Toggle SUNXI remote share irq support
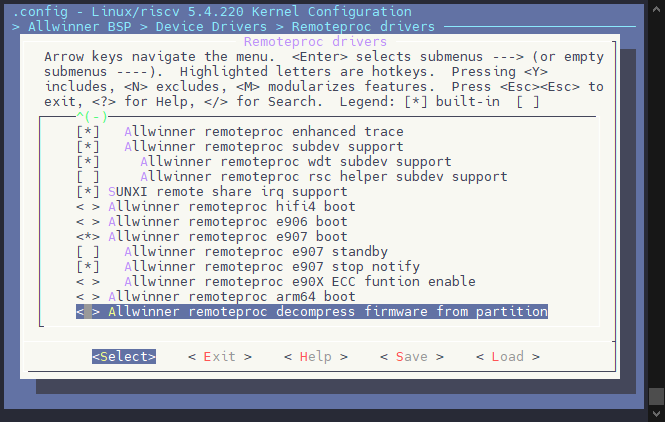The height and width of the screenshot is (422, 665). click(x=88, y=192)
